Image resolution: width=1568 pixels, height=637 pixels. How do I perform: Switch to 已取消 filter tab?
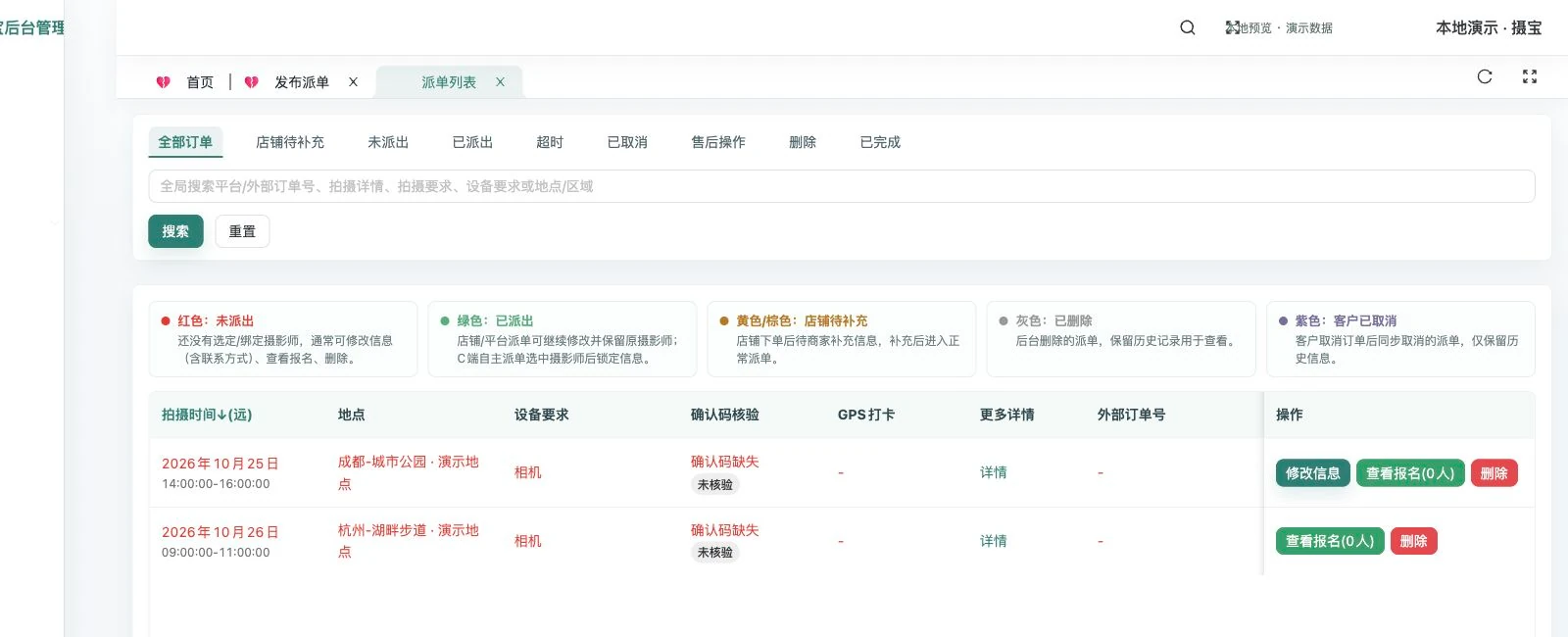pyautogui.click(x=627, y=142)
